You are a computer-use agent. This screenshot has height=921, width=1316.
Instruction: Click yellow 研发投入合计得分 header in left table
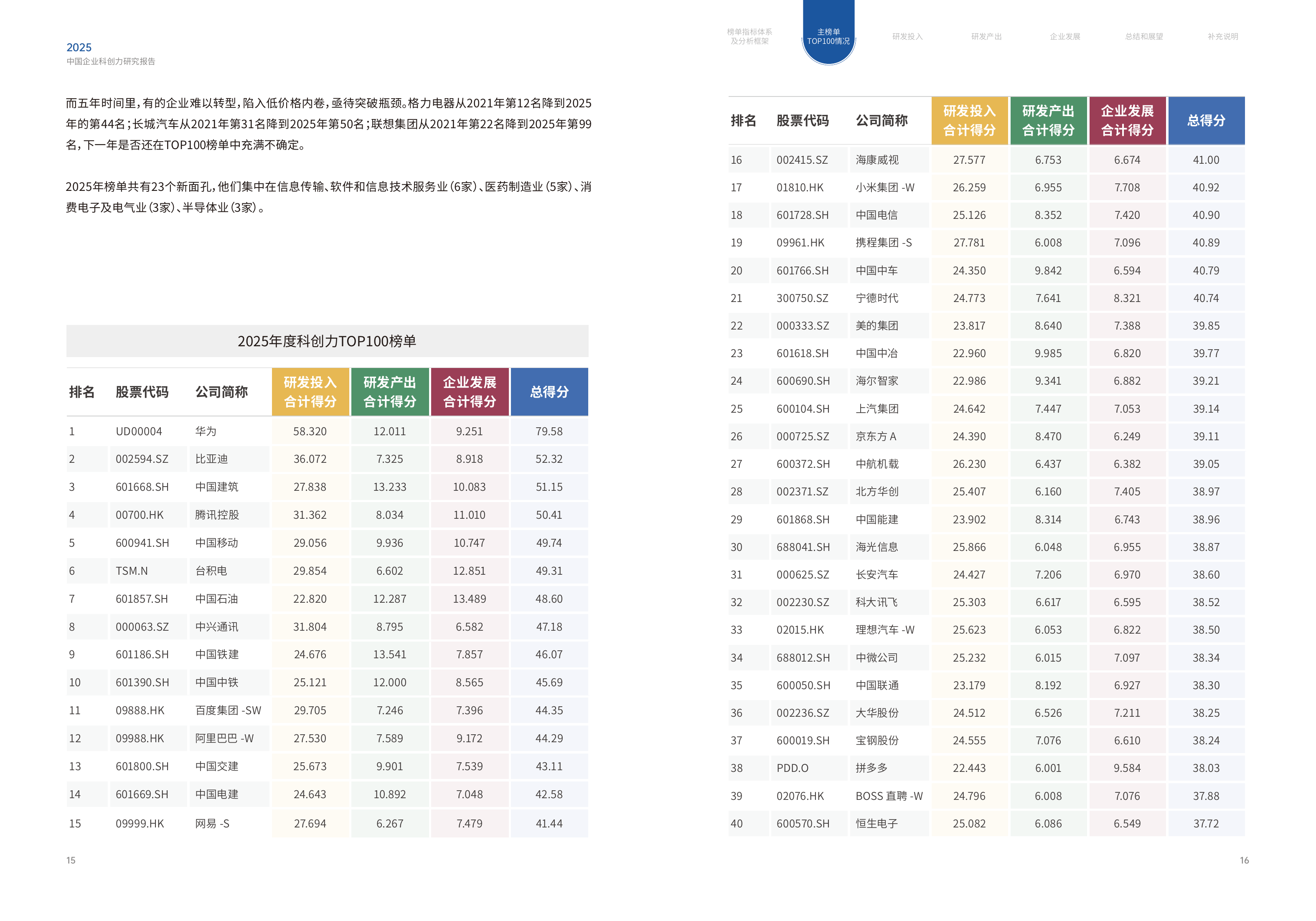[310, 392]
